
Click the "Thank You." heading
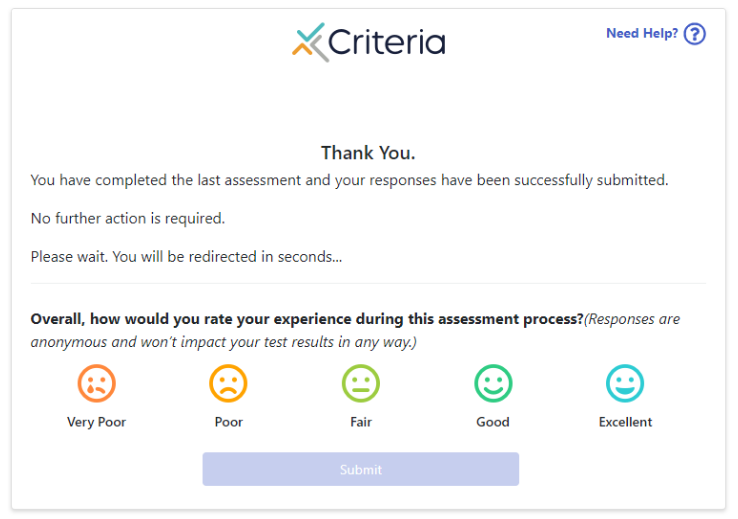click(368, 153)
